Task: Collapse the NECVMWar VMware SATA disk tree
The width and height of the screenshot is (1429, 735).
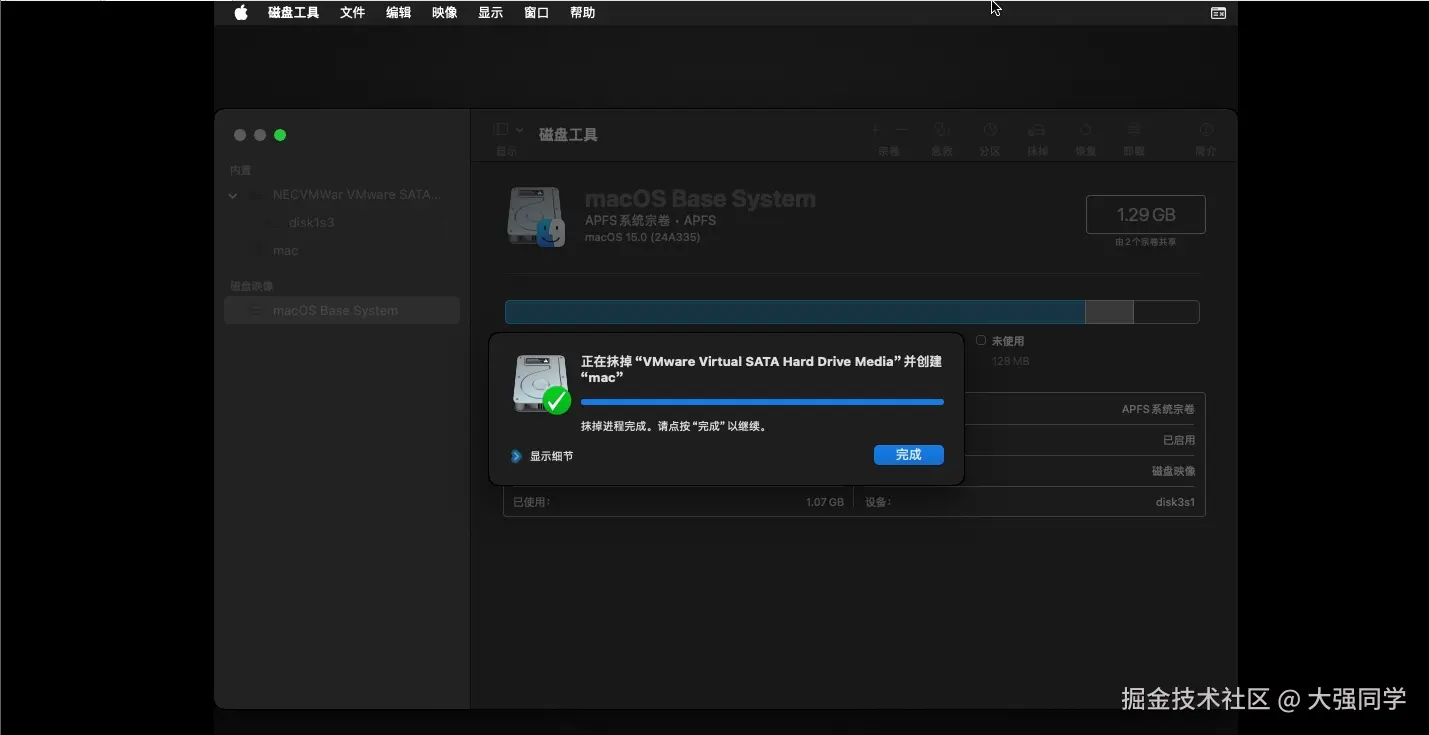Action: (x=233, y=196)
